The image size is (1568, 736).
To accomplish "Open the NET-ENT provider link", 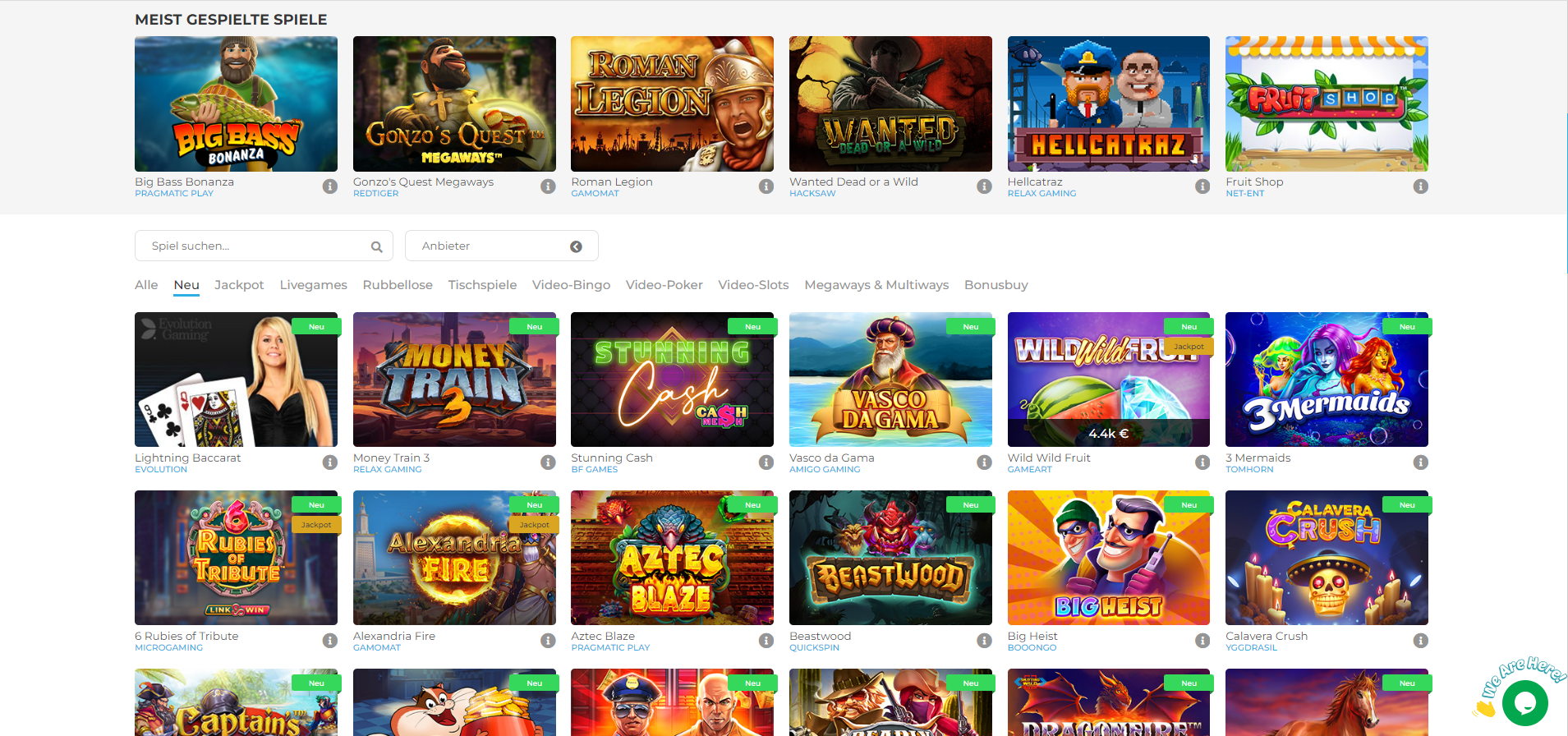I will pyautogui.click(x=1245, y=194).
